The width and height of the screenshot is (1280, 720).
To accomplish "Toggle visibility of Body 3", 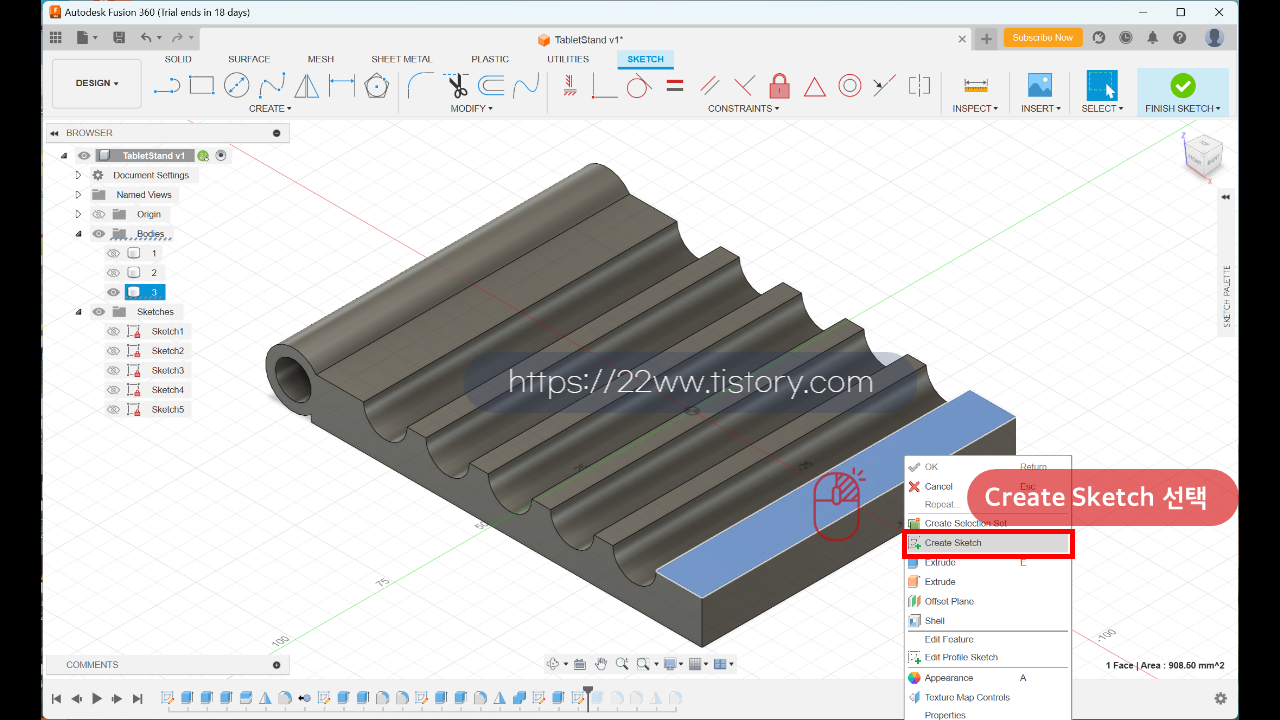I will click(x=113, y=292).
